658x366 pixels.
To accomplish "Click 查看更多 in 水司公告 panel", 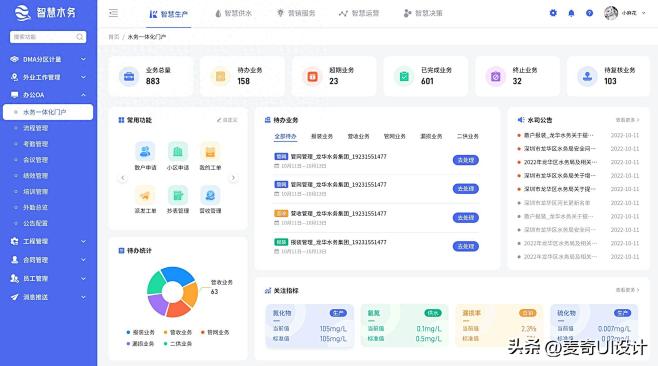I will [627, 120].
